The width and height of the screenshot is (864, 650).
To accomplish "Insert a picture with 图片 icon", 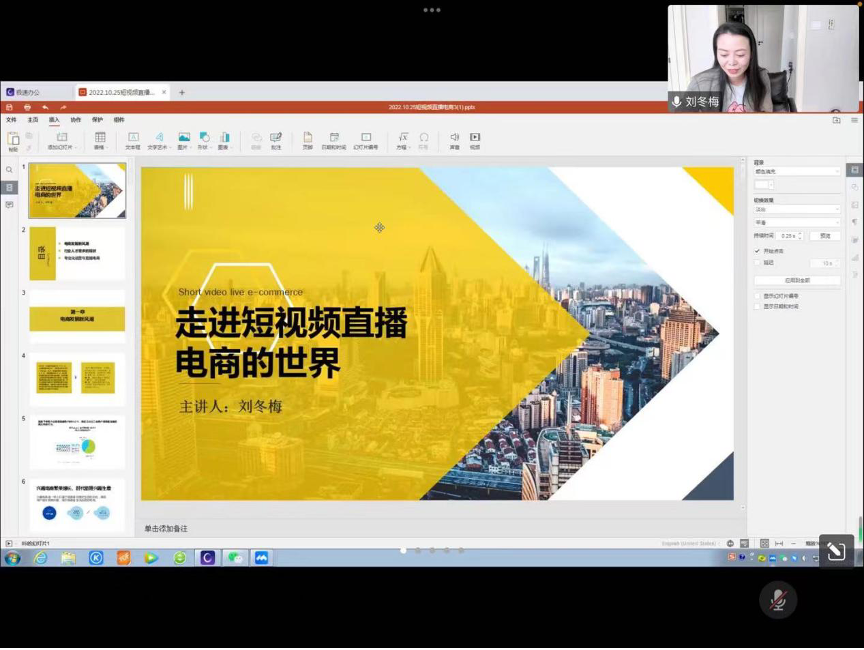I will point(183,139).
